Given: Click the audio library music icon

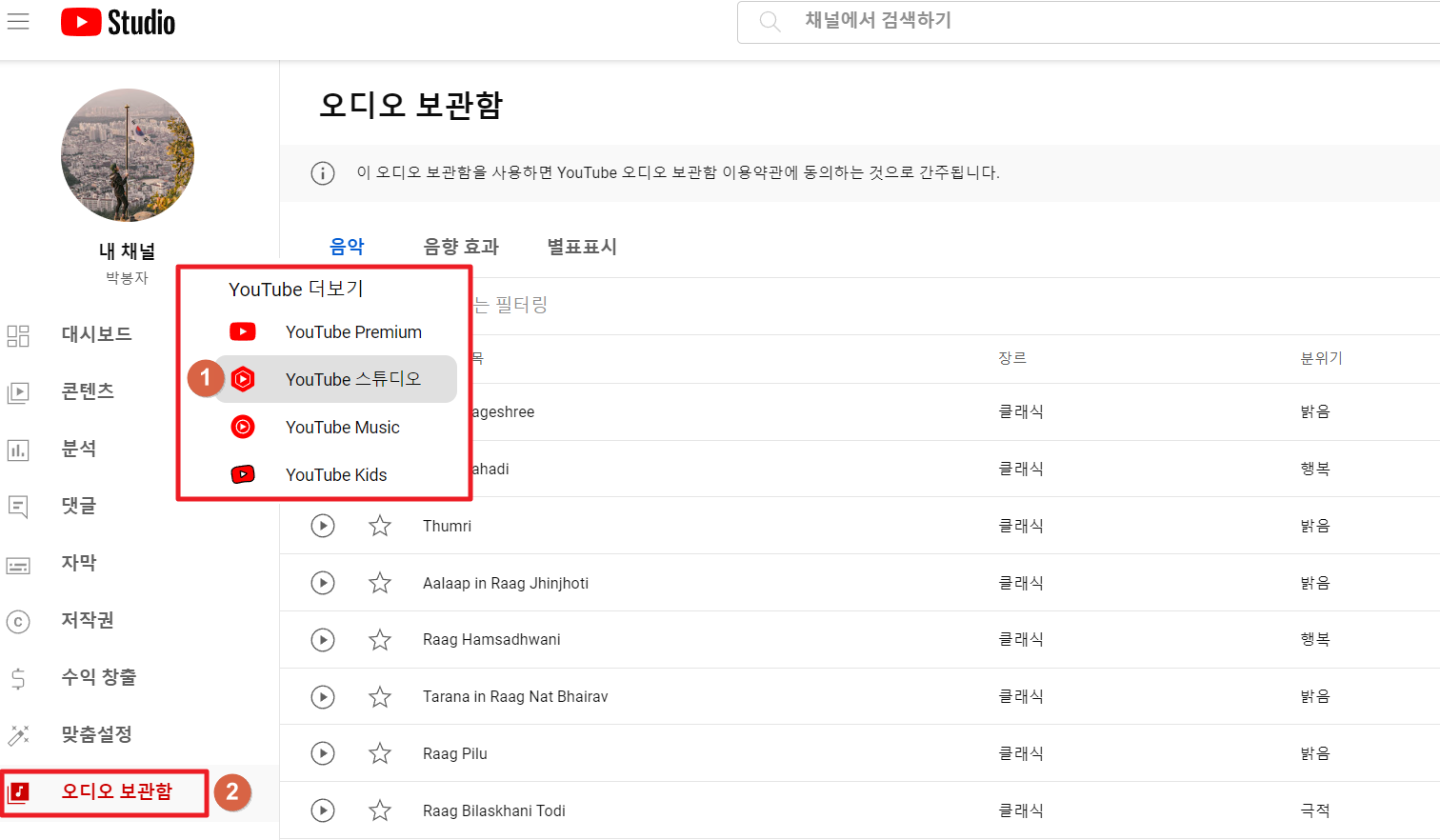Looking at the screenshot, I should 18,792.
